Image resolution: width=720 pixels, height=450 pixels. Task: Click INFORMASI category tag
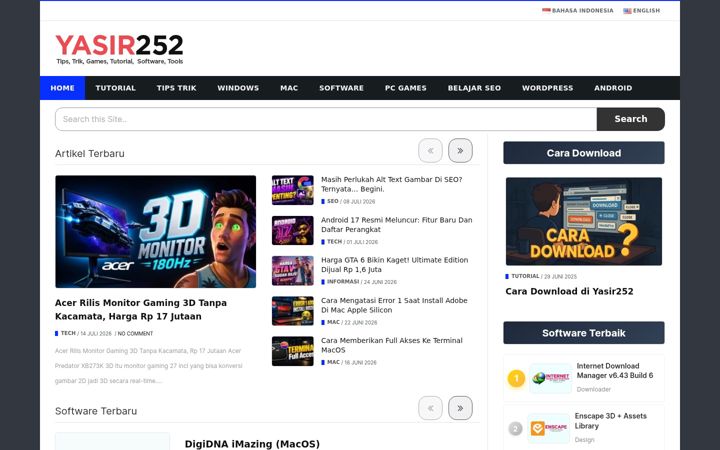(343, 281)
